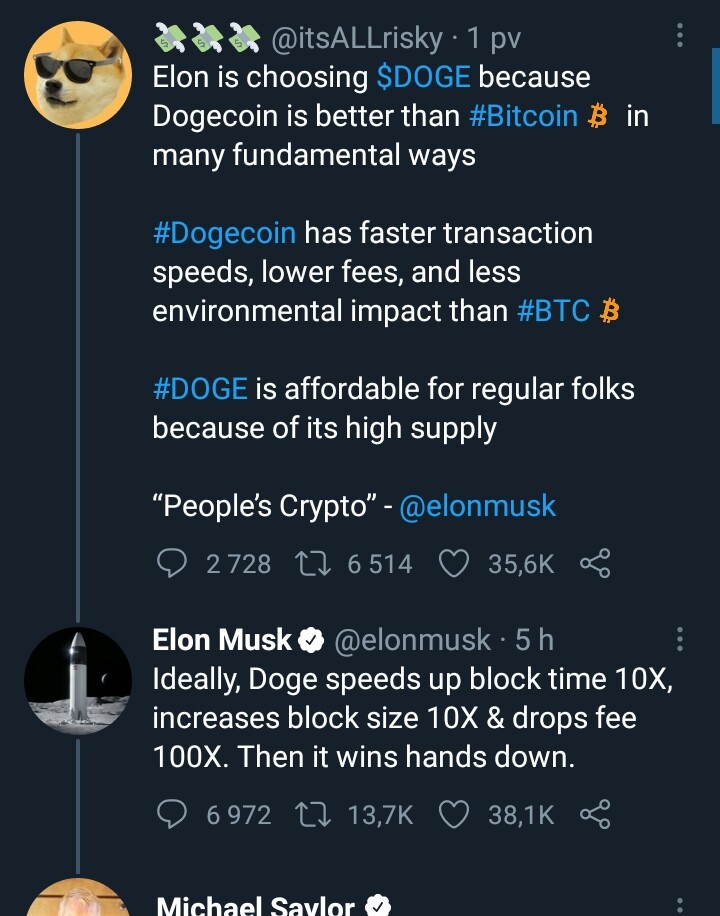
Task: Open more options for Elon Musk's tweet
Action: (x=680, y=639)
